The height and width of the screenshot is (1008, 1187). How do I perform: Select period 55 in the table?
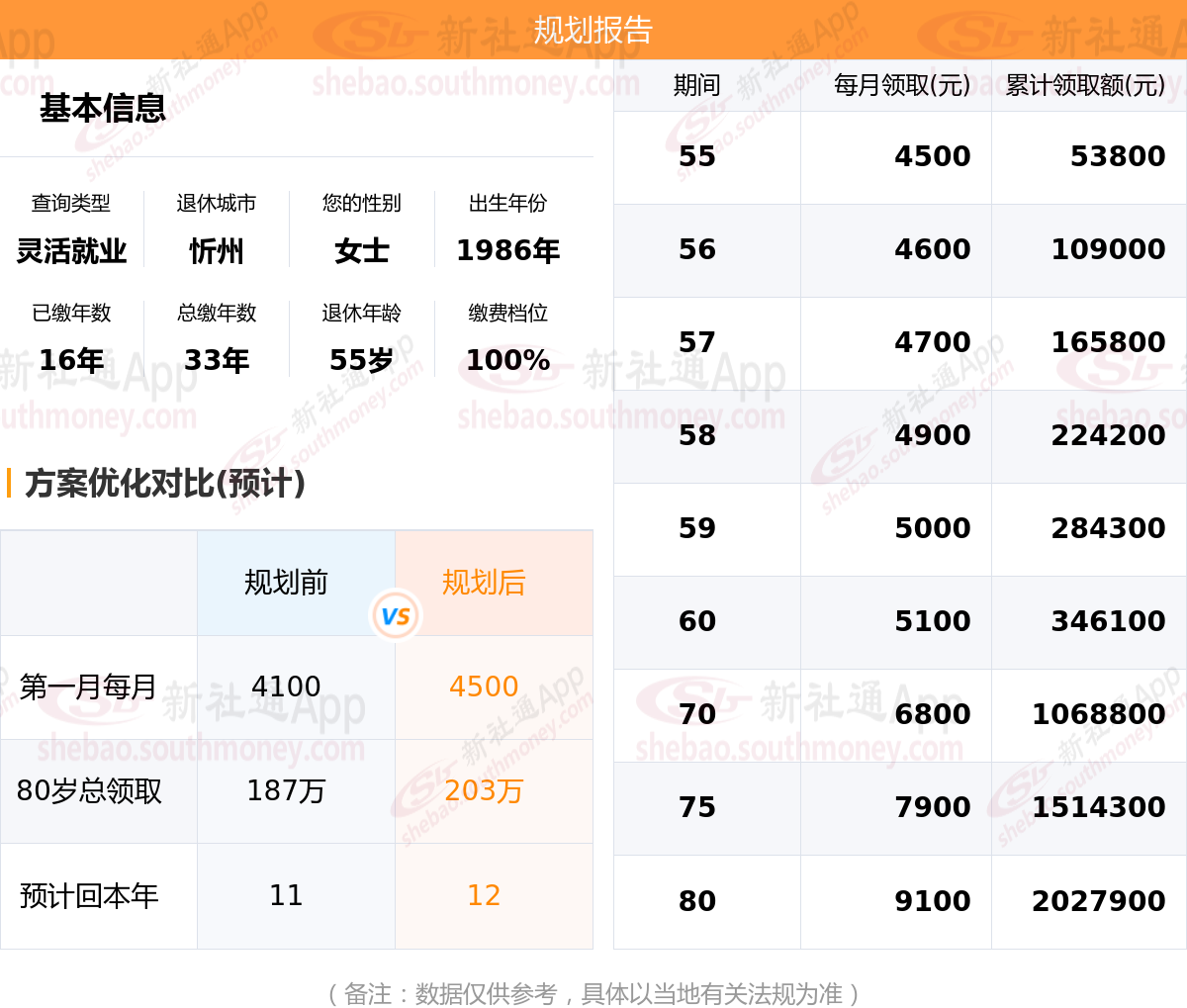point(697,156)
